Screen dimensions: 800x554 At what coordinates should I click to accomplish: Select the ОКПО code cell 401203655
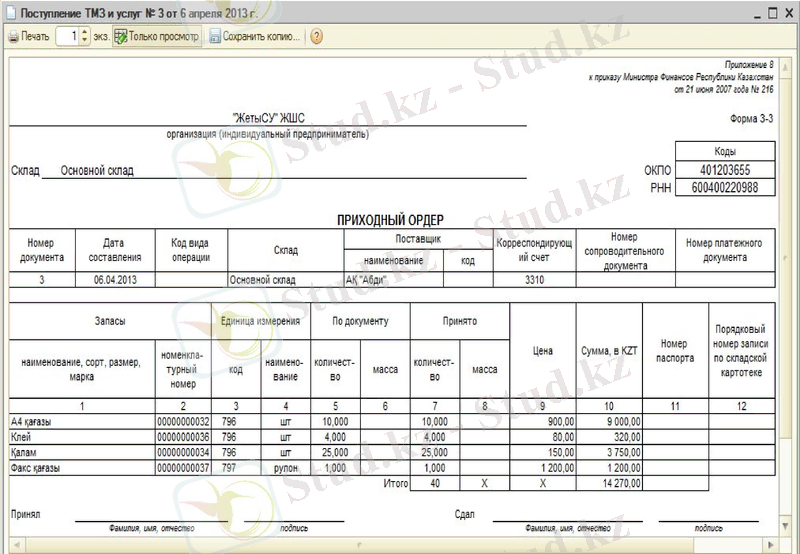click(725, 171)
